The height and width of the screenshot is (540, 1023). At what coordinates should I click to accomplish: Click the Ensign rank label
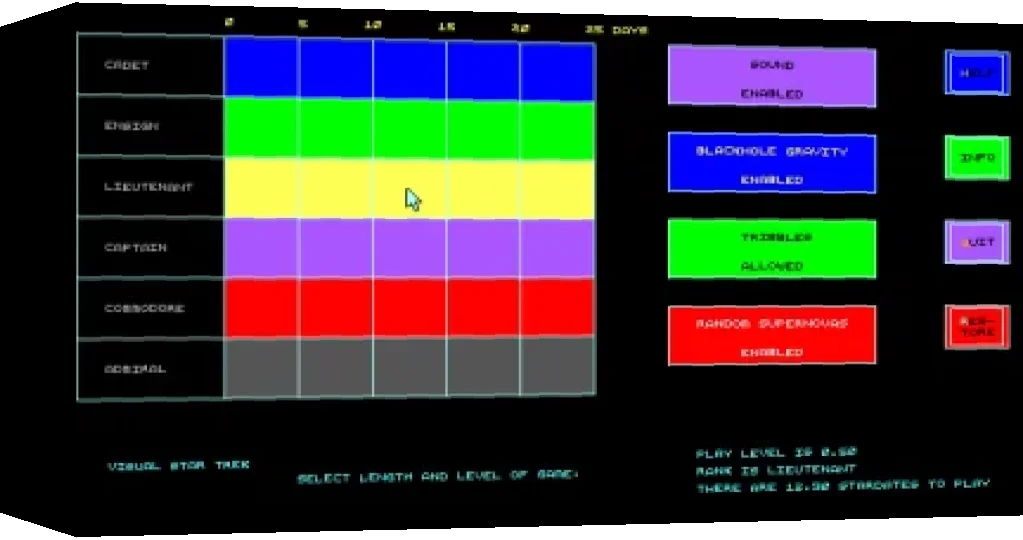pos(131,126)
